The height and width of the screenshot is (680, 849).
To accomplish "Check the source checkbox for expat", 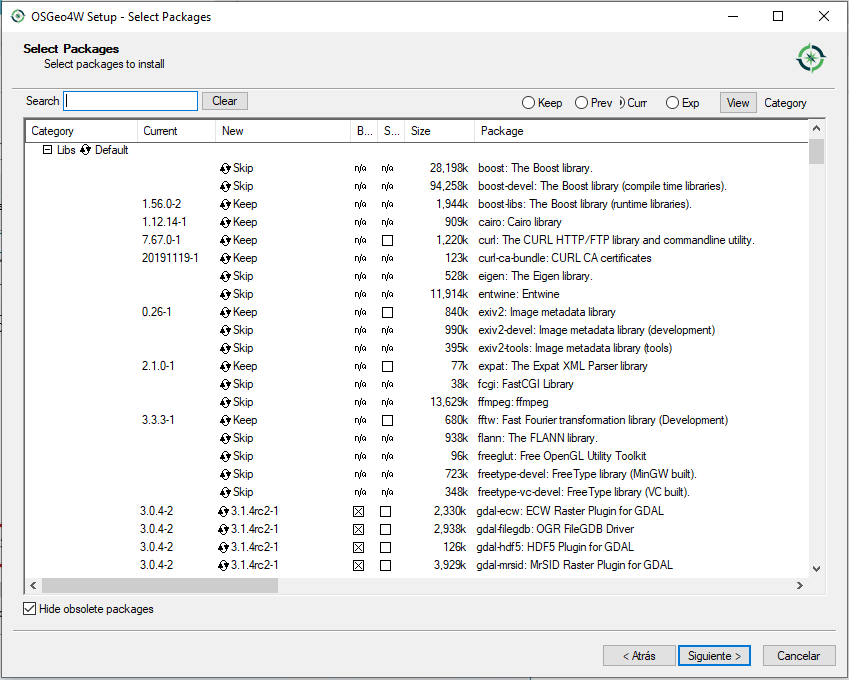I will [x=387, y=367].
